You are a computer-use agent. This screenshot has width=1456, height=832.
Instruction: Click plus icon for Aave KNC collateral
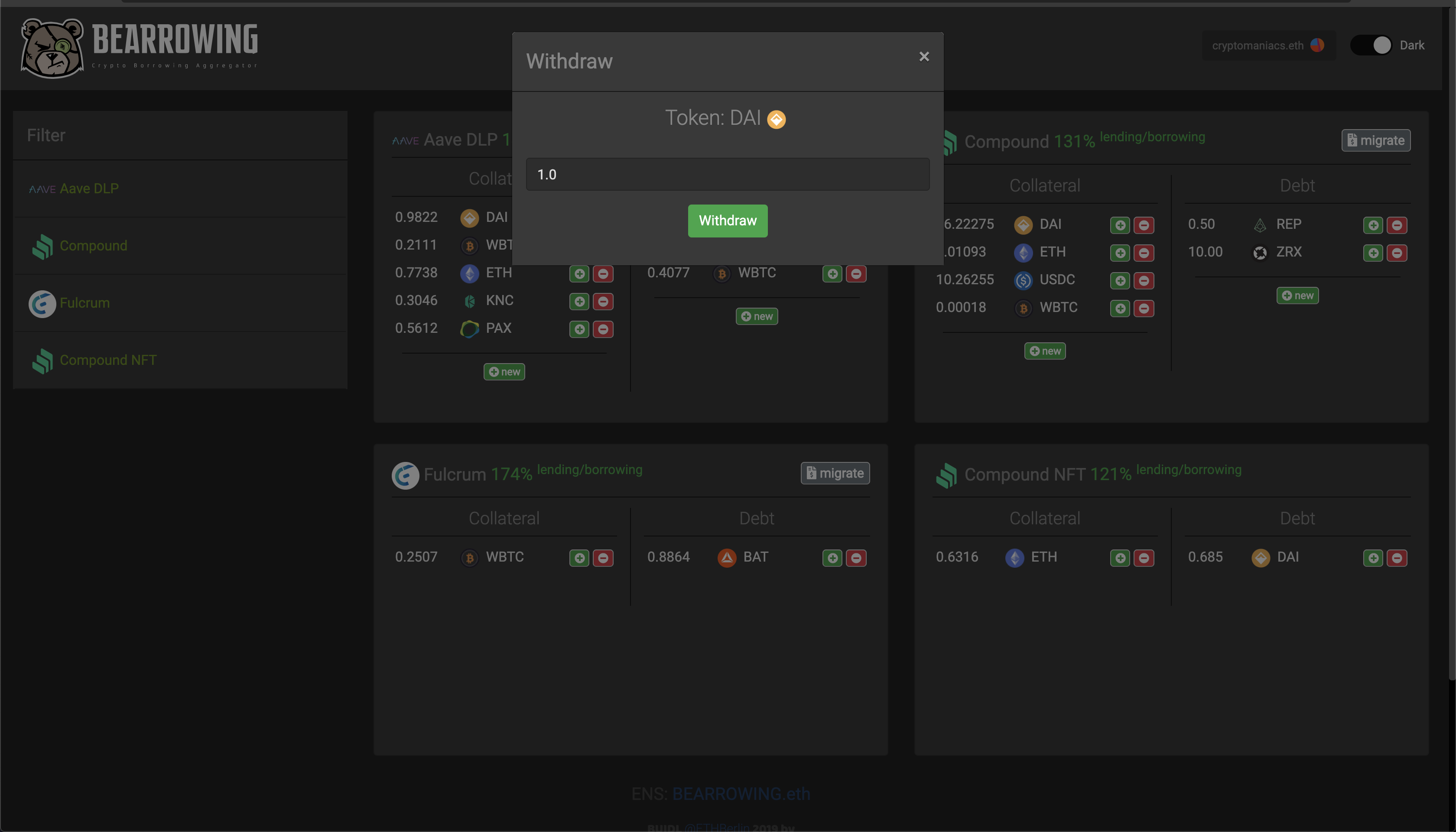[x=579, y=302]
